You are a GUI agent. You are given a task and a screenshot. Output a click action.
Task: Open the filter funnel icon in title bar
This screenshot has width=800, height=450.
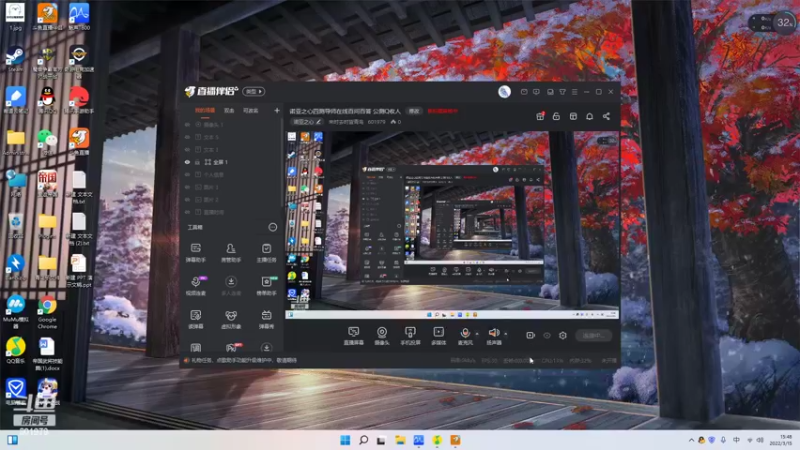coord(562,92)
